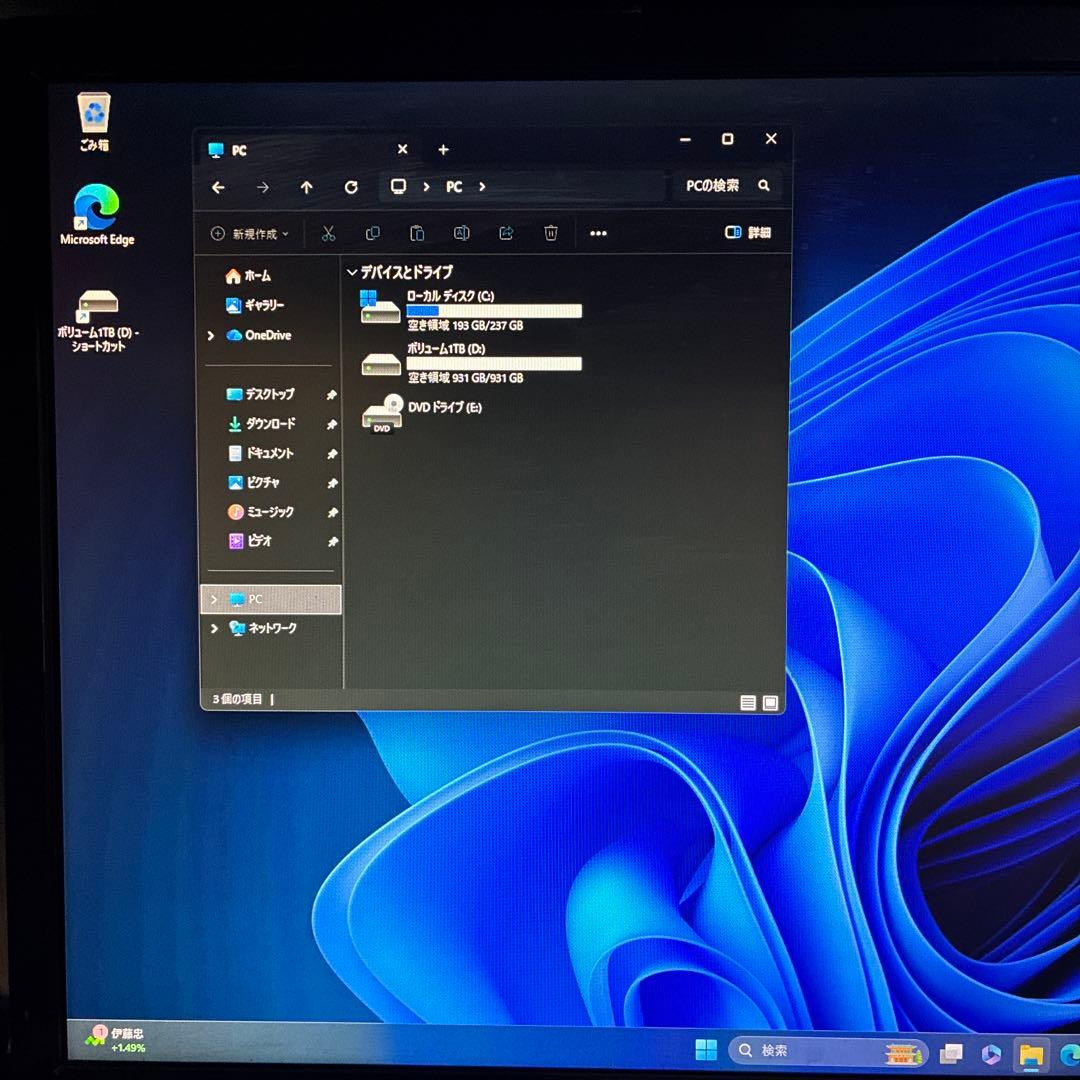Open the See more ellipsis icon
1080x1080 pixels.
click(x=598, y=233)
